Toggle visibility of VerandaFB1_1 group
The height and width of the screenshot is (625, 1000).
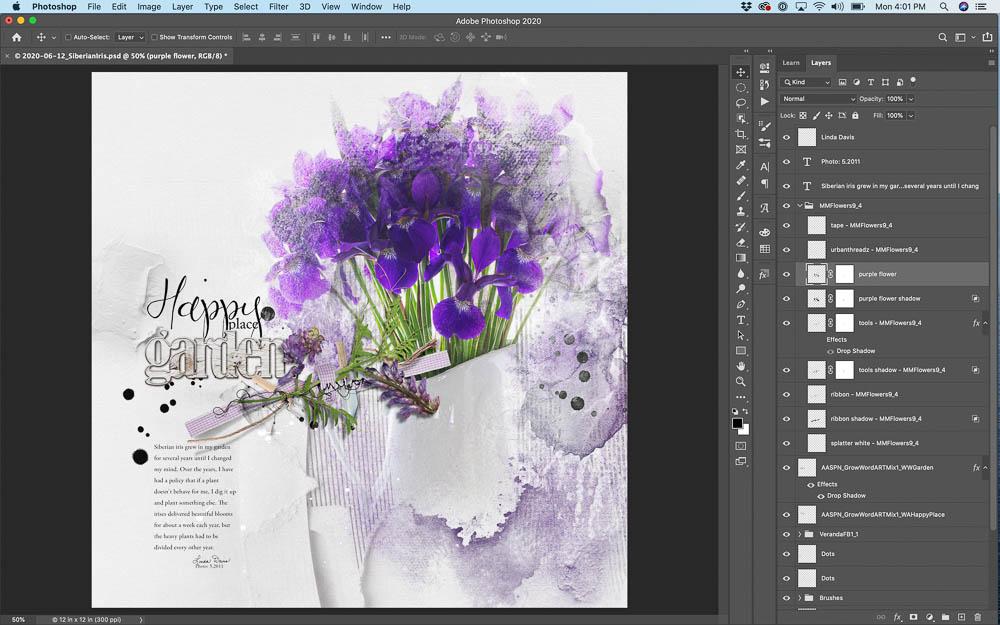[786, 534]
